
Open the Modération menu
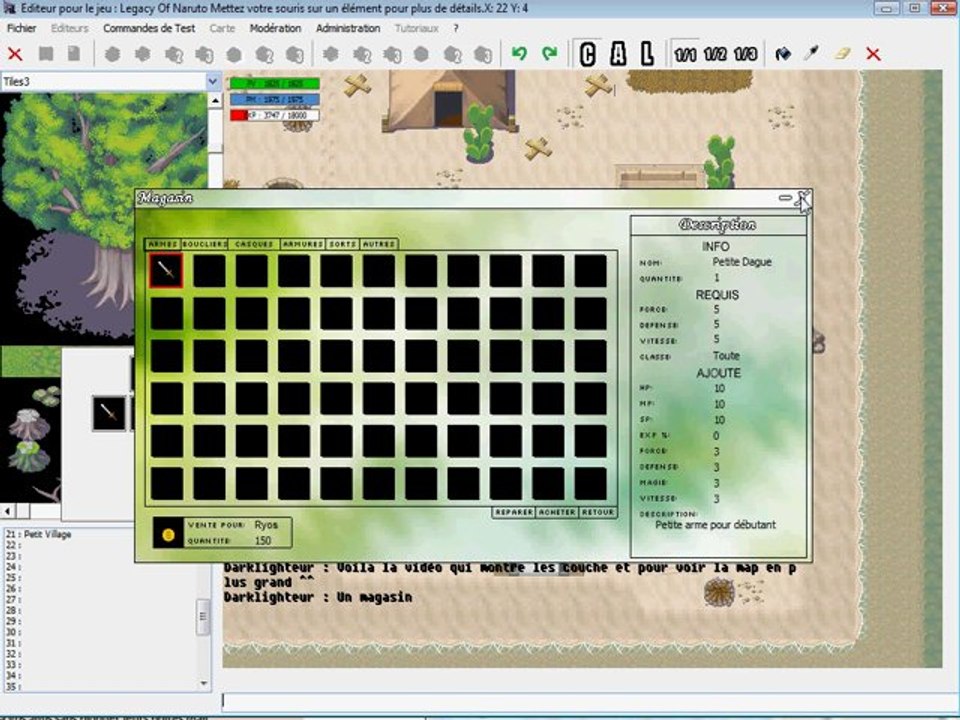(x=275, y=28)
